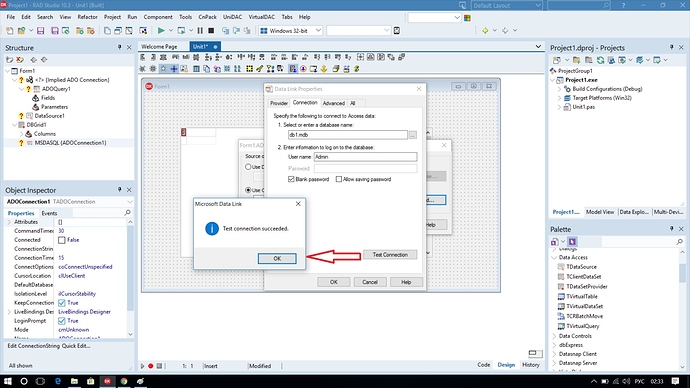
Task: Switch to the Provider tab in Data Link Properties
Action: (279, 103)
